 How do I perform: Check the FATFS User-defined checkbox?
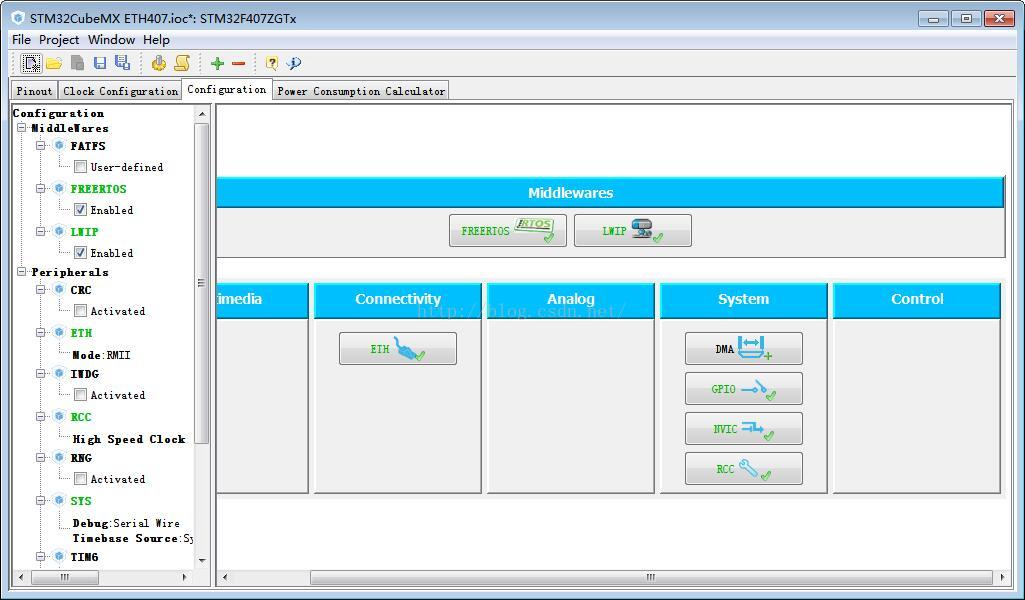pos(80,167)
